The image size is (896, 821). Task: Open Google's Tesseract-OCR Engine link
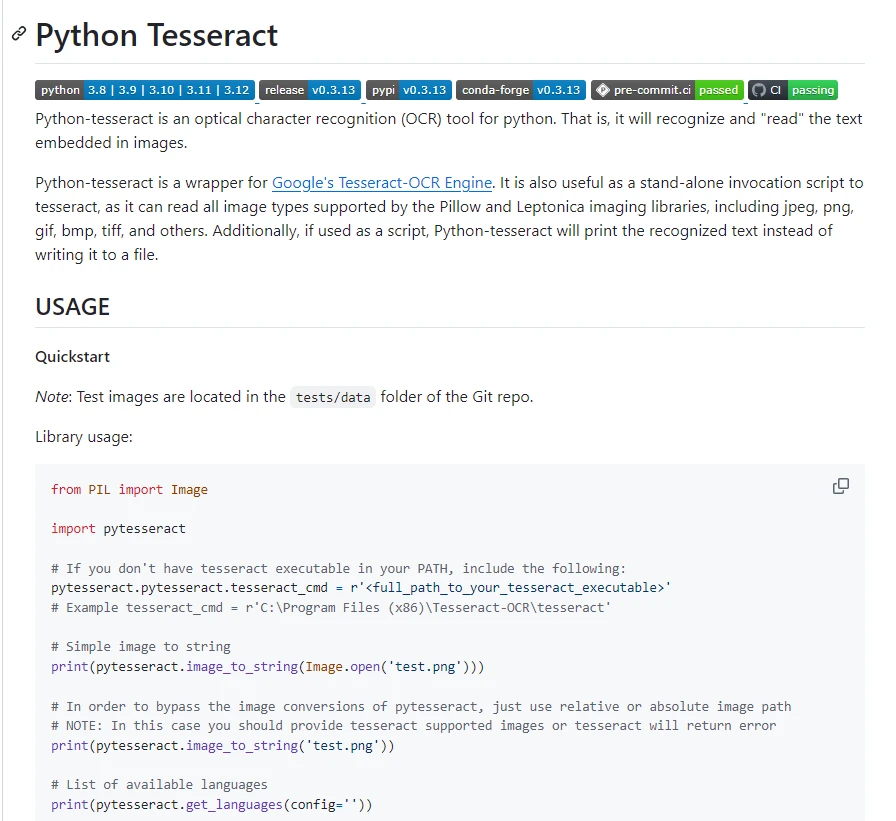point(382,183)
